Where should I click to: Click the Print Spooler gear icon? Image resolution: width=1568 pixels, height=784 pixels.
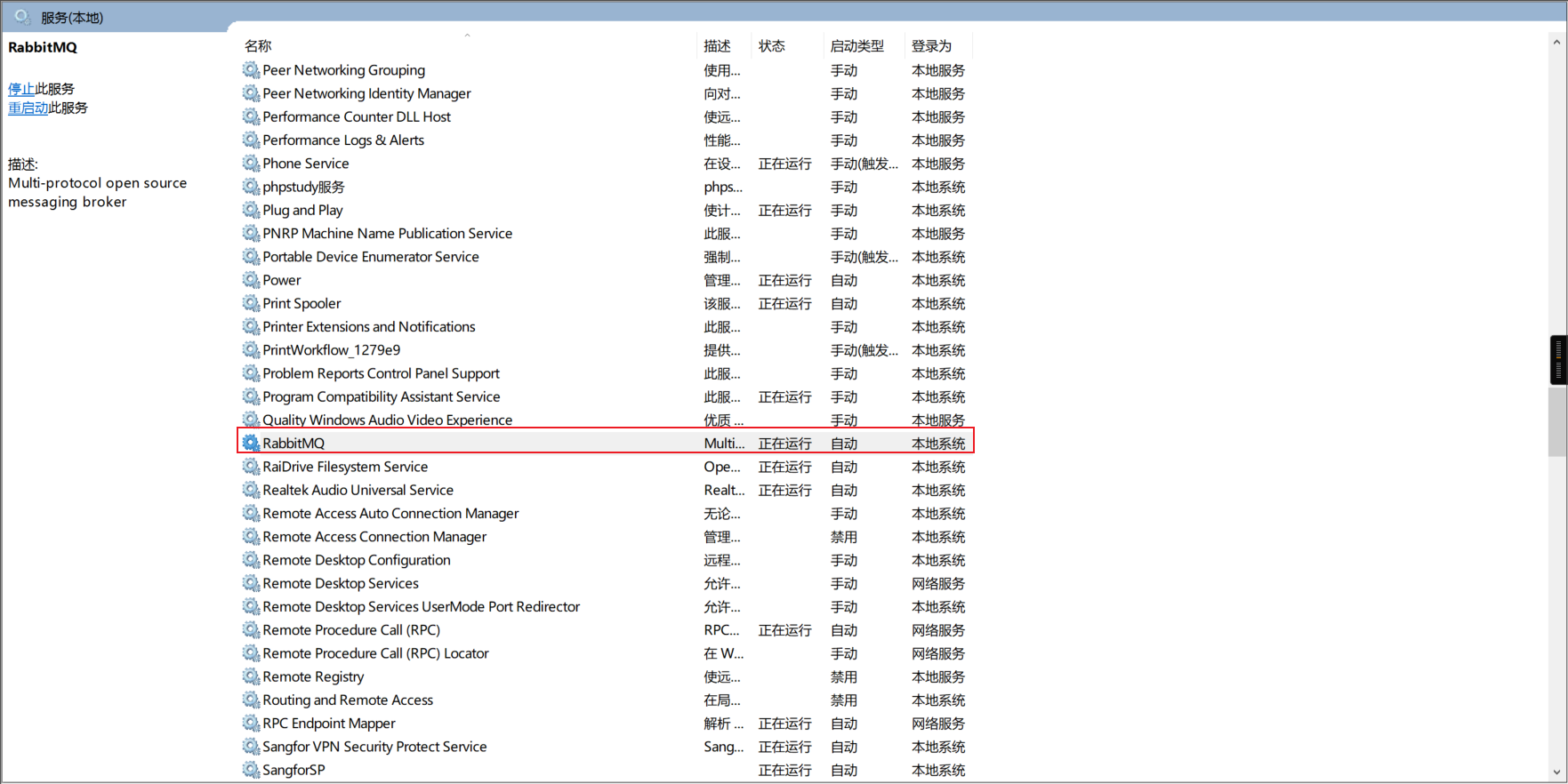coord(251,303)
